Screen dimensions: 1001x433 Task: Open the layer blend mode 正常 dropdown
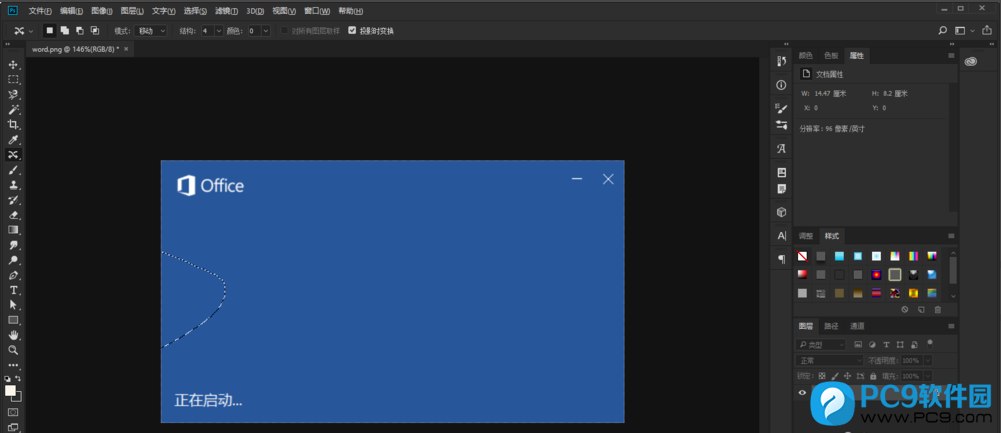pyautogui.click(x=830, y=360)
